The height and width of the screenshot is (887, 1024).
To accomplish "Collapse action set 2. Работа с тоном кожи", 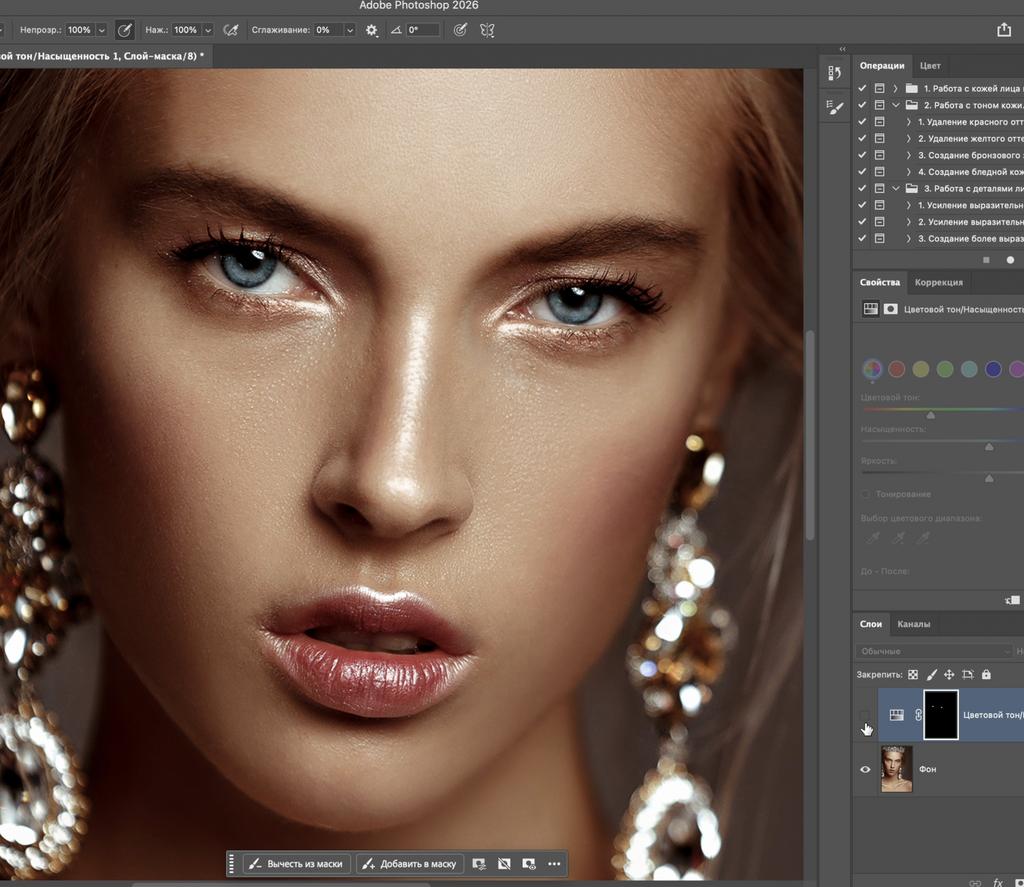I will pos(895,105).
